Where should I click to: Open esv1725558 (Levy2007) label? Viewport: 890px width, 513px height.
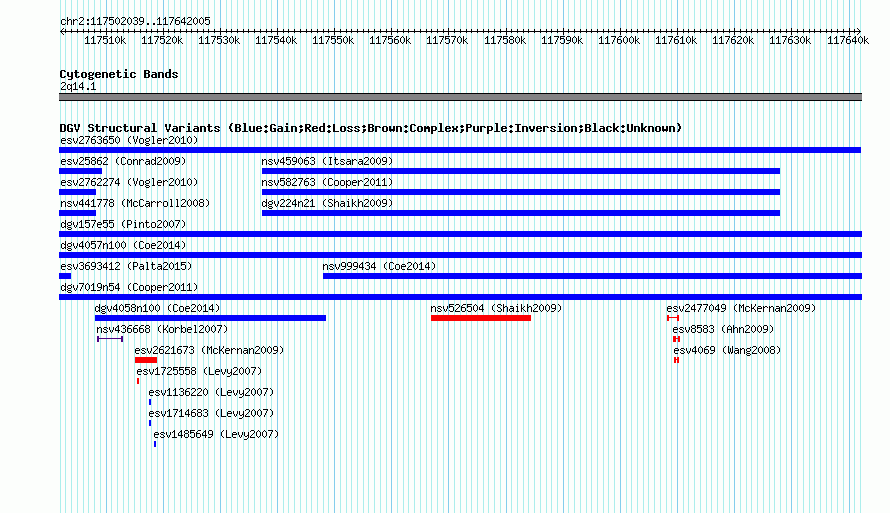199,371
